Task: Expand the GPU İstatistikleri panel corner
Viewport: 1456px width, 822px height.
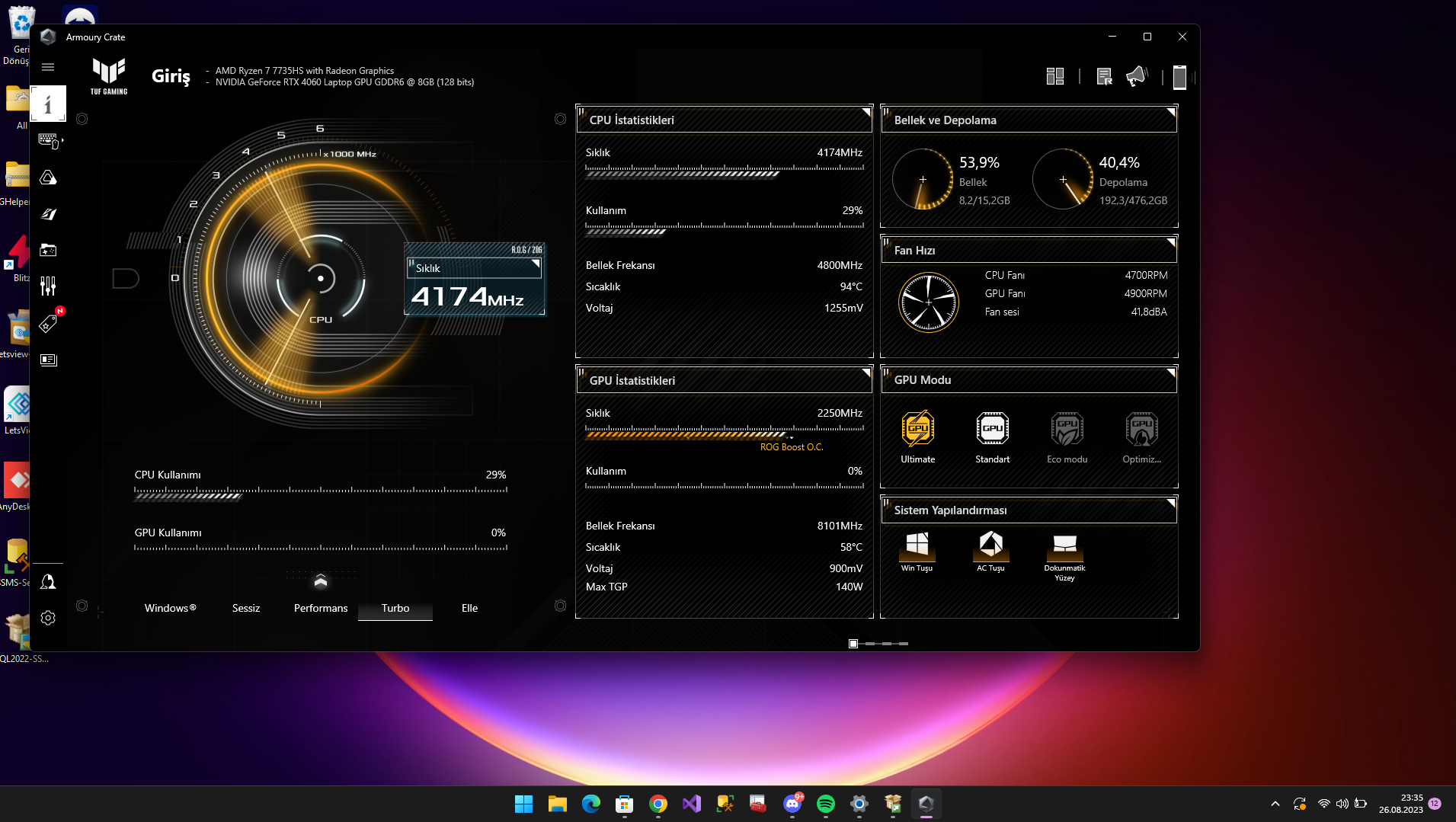Action: tap(866, 373)
